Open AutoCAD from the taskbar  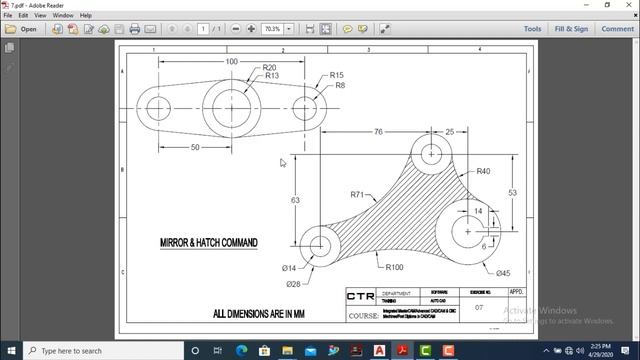click(x=379, y=351)
